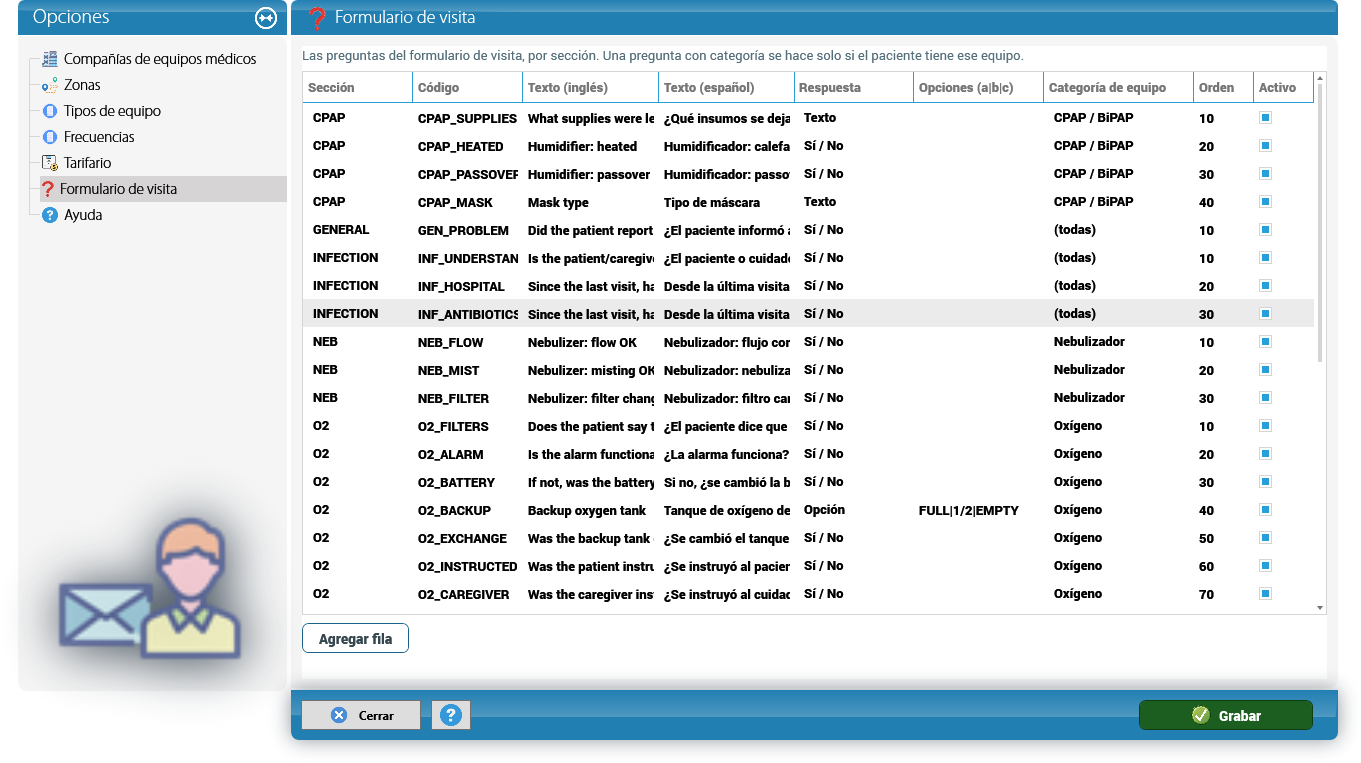The width and height of the screenshot is (1361, 763).
Task: Save changes with the Grabar button
Action: pyautogui.click(x=1225, y=715)
